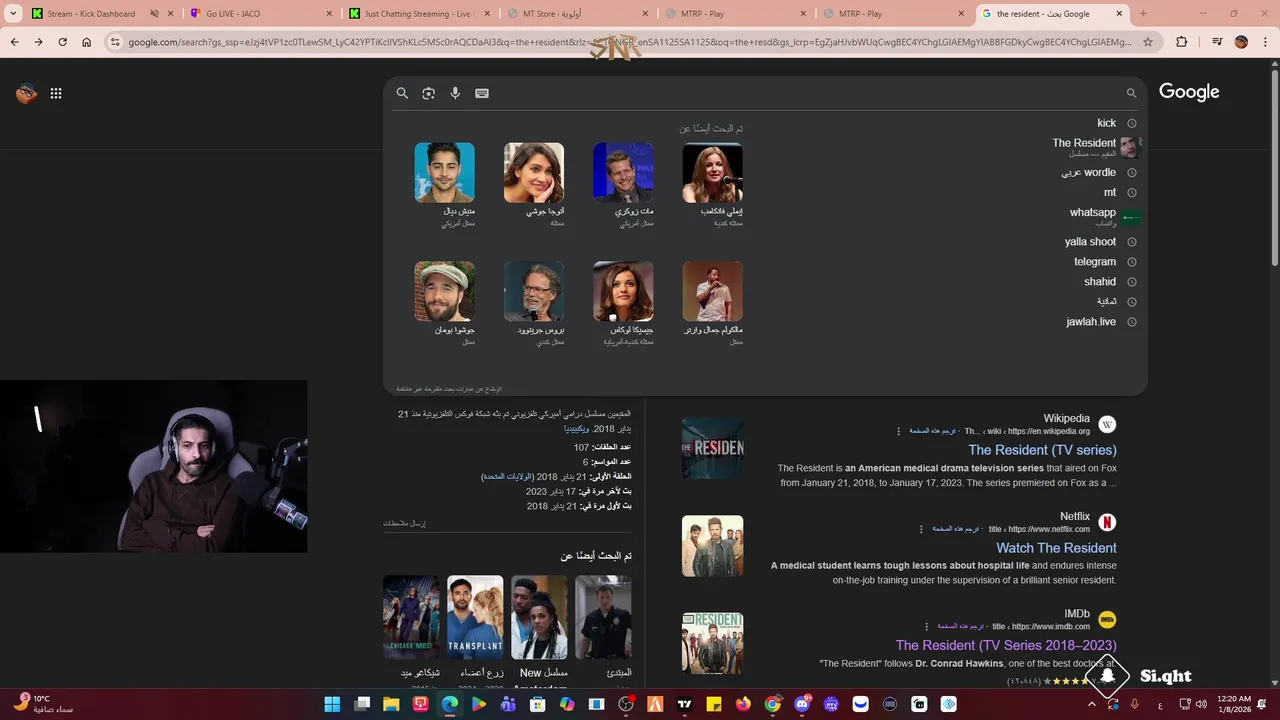The height and width of the screenshot is (720, 1280).
Task: Switch to the first MTRP - Play tab
Action: point(738,14)
